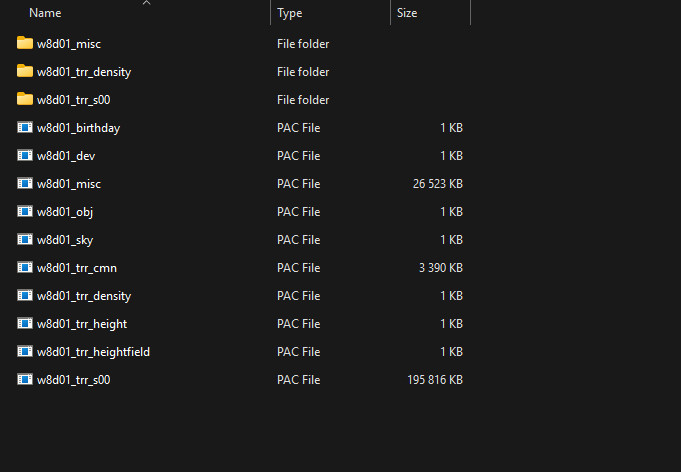This screenshot has width=681, height=472.
Task: Select the w8d01_obj file name
Action: pos(65,212)
